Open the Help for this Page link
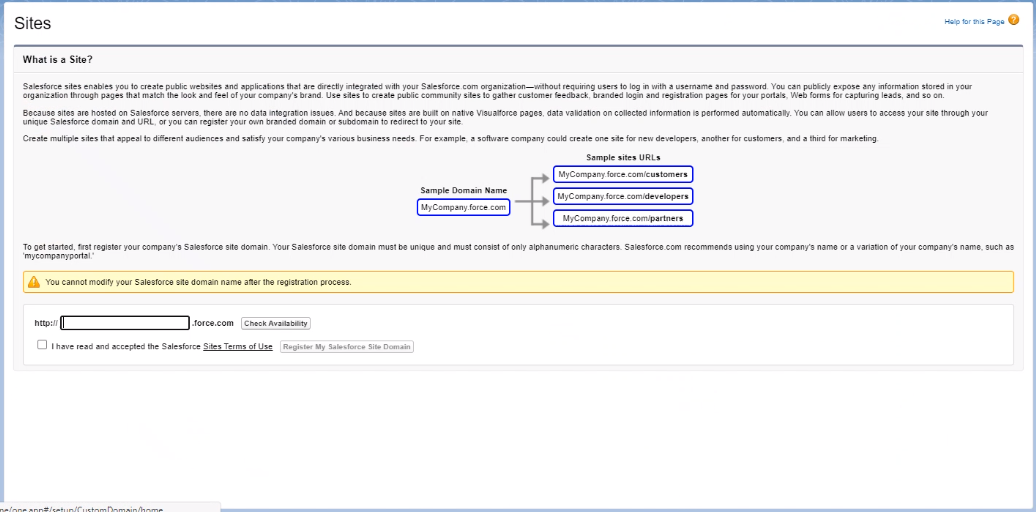Image resolution: width=1036 pixels, height=512 pixels. click(974, 22)
